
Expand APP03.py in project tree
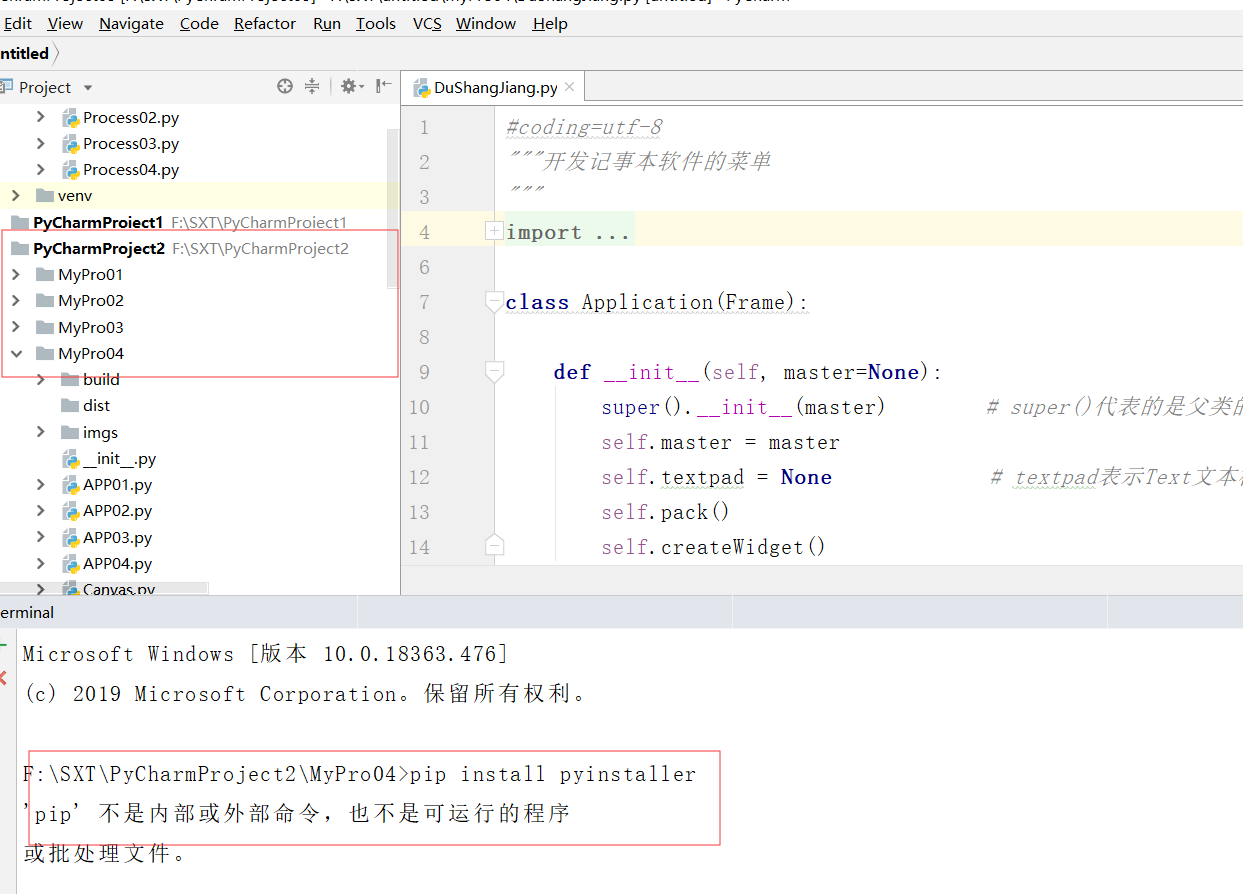point(41,537)
